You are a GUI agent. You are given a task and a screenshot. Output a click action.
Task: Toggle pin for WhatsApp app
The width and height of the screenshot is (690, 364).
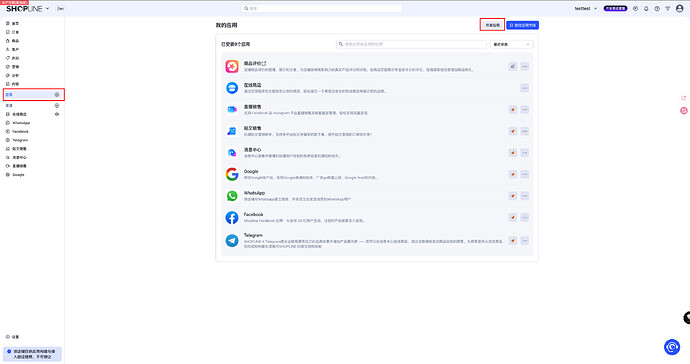[x=513, y=196]
